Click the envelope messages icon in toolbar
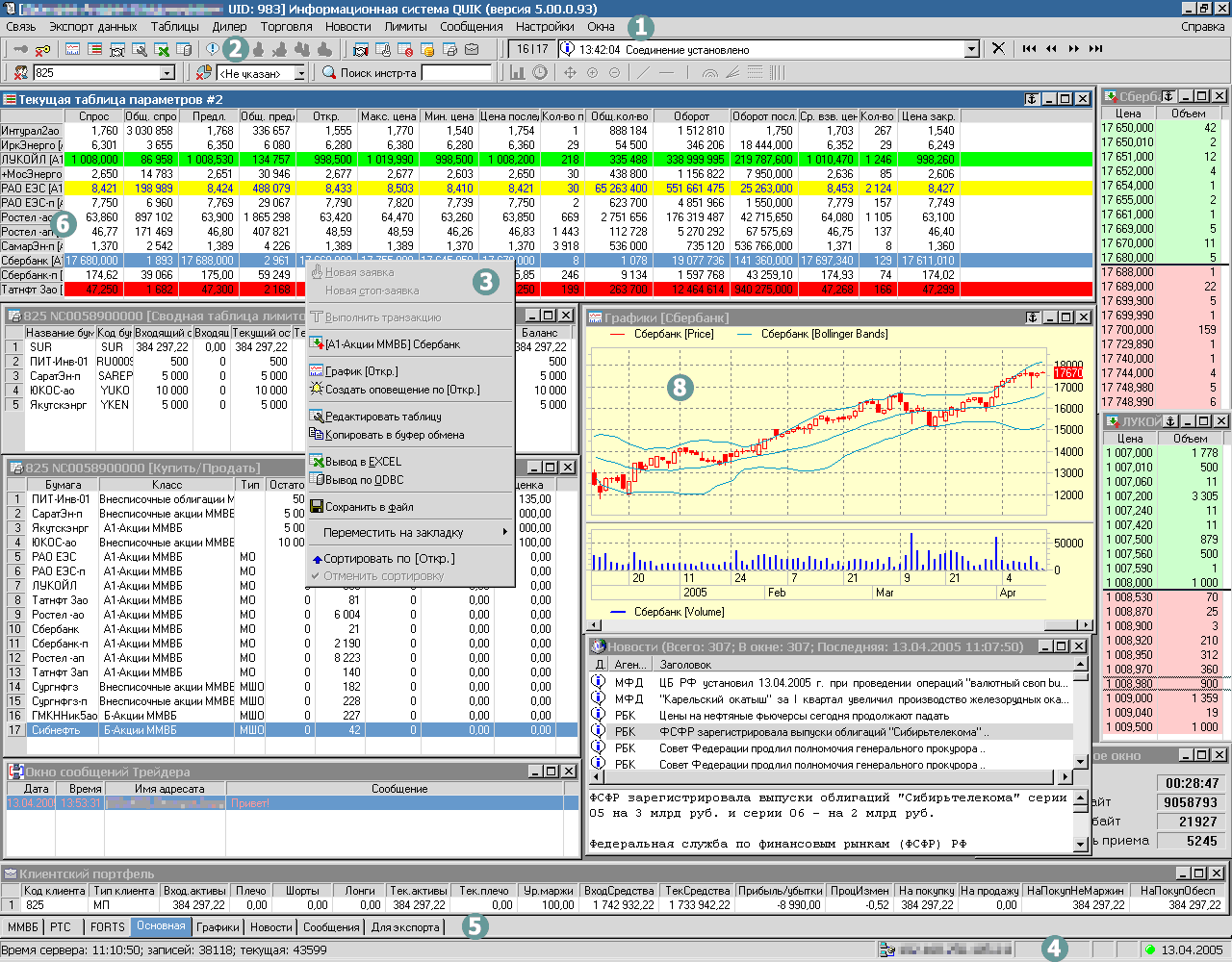Image resolution: width=1232 pixels, height=962 pixels. pyautogui.click(x=472, y=49)
